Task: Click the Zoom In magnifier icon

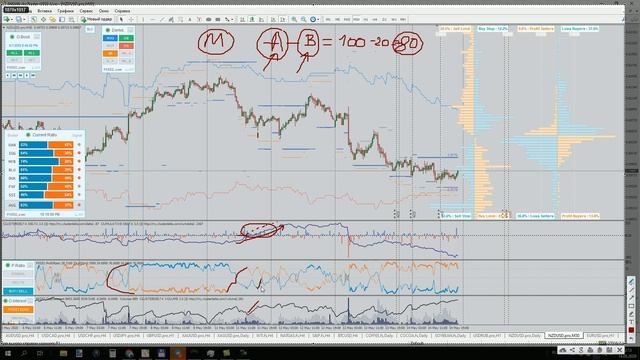Action: coord(294,19)
